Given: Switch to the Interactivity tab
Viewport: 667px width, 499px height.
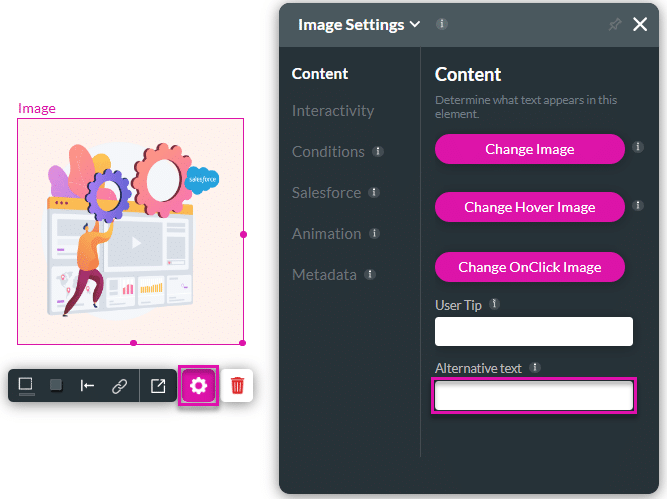Looking at the screenshot, I should point(333,111).
